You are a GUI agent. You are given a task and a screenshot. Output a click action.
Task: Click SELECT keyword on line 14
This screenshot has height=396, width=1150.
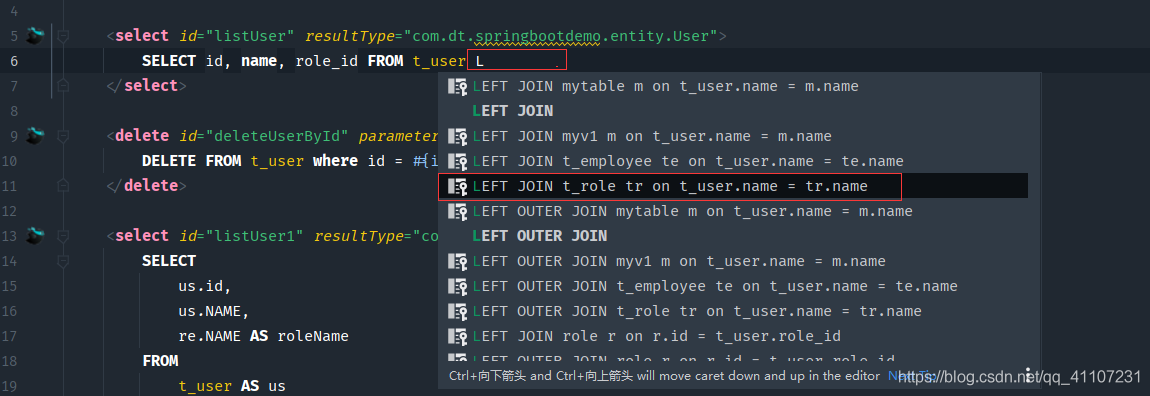click(169, 261)
